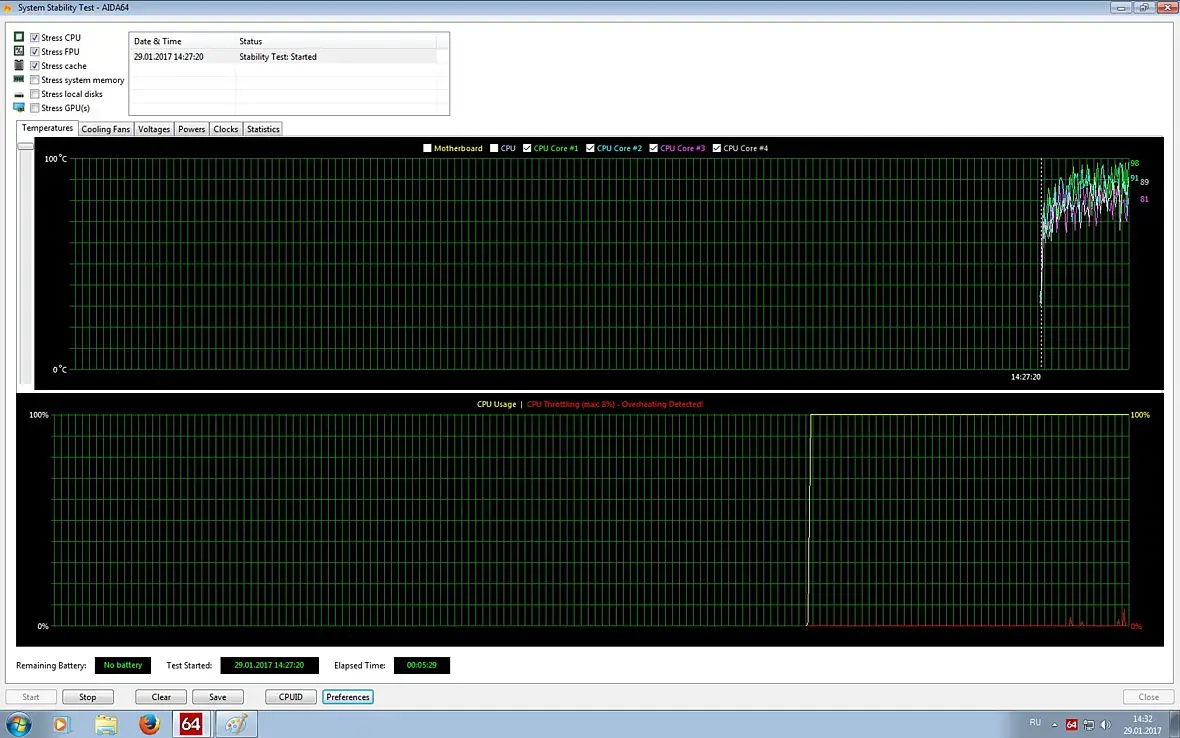Click the RU language indicator
The height and width of the screenshot is (738, 1180).
click(1035, 723)
